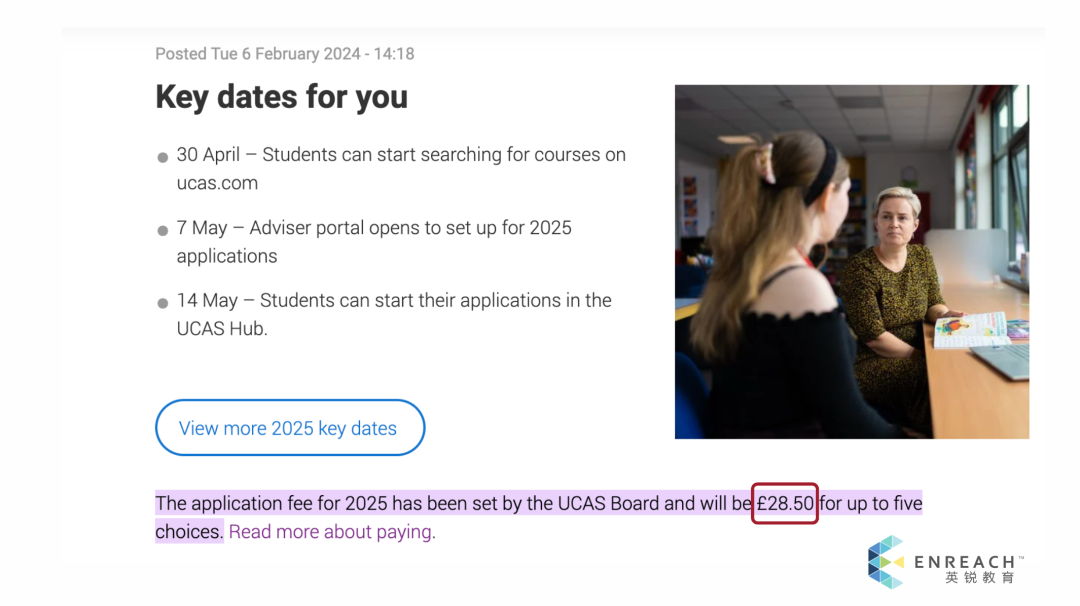Click the posted date Tue 6 February 2024
The image size is (1080, 606).
click(x=283, y=53)
